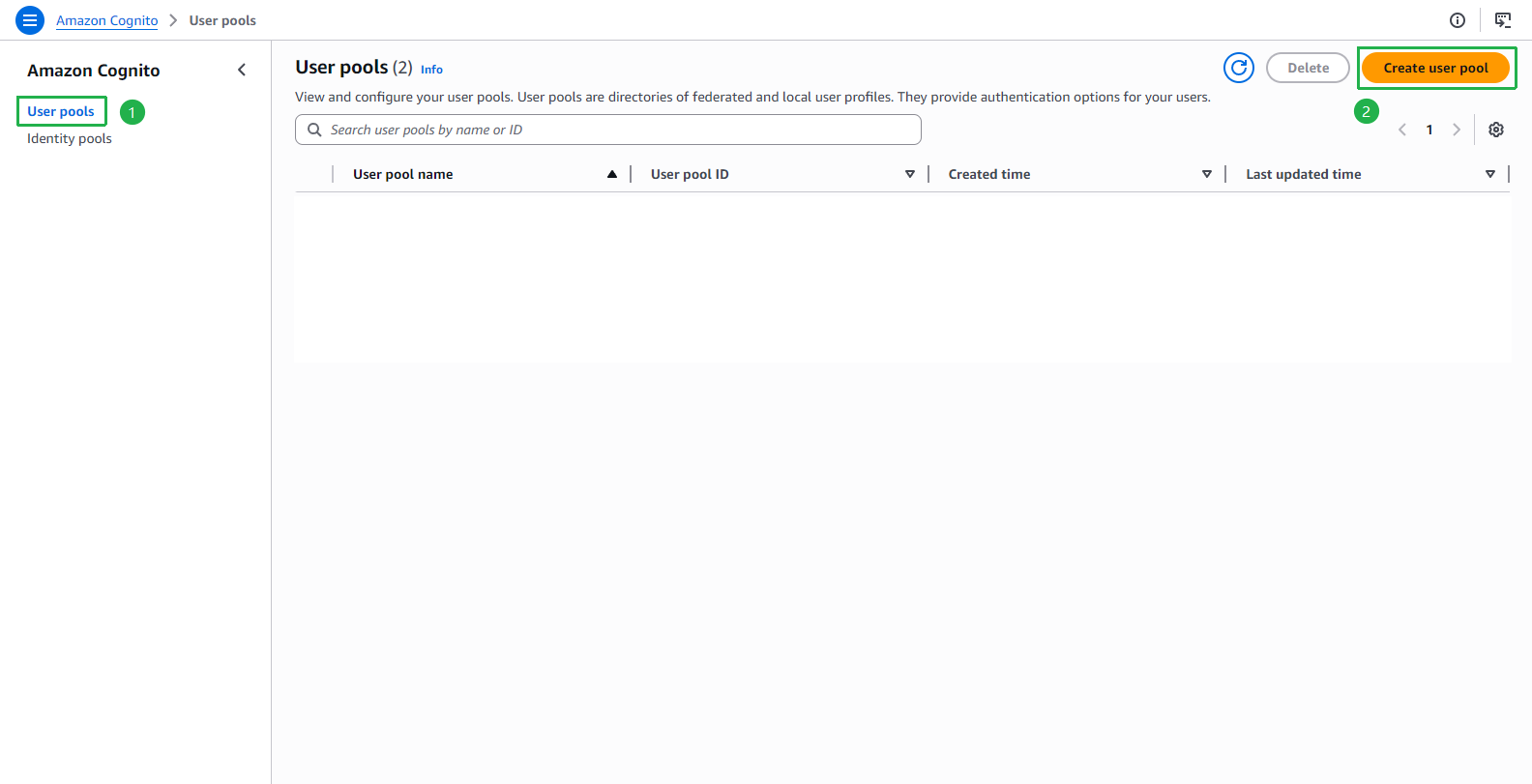Image resolution: width=1532 pixels, height=784 pixels.
Task: Click User pool ID column header
Action: tap(690, 174)
